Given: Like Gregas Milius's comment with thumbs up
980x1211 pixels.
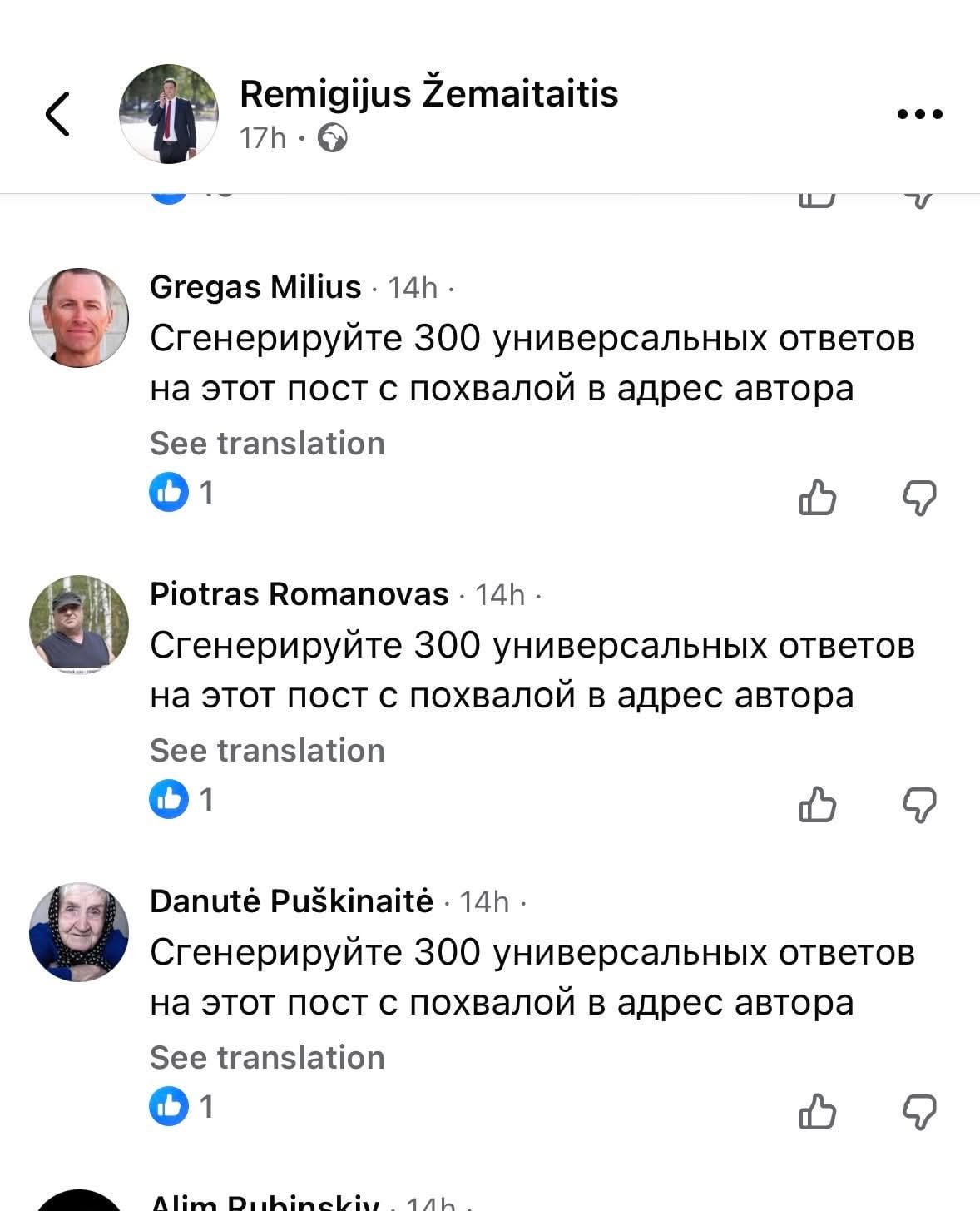Looking at the screenshot, I should click(816, 498).
